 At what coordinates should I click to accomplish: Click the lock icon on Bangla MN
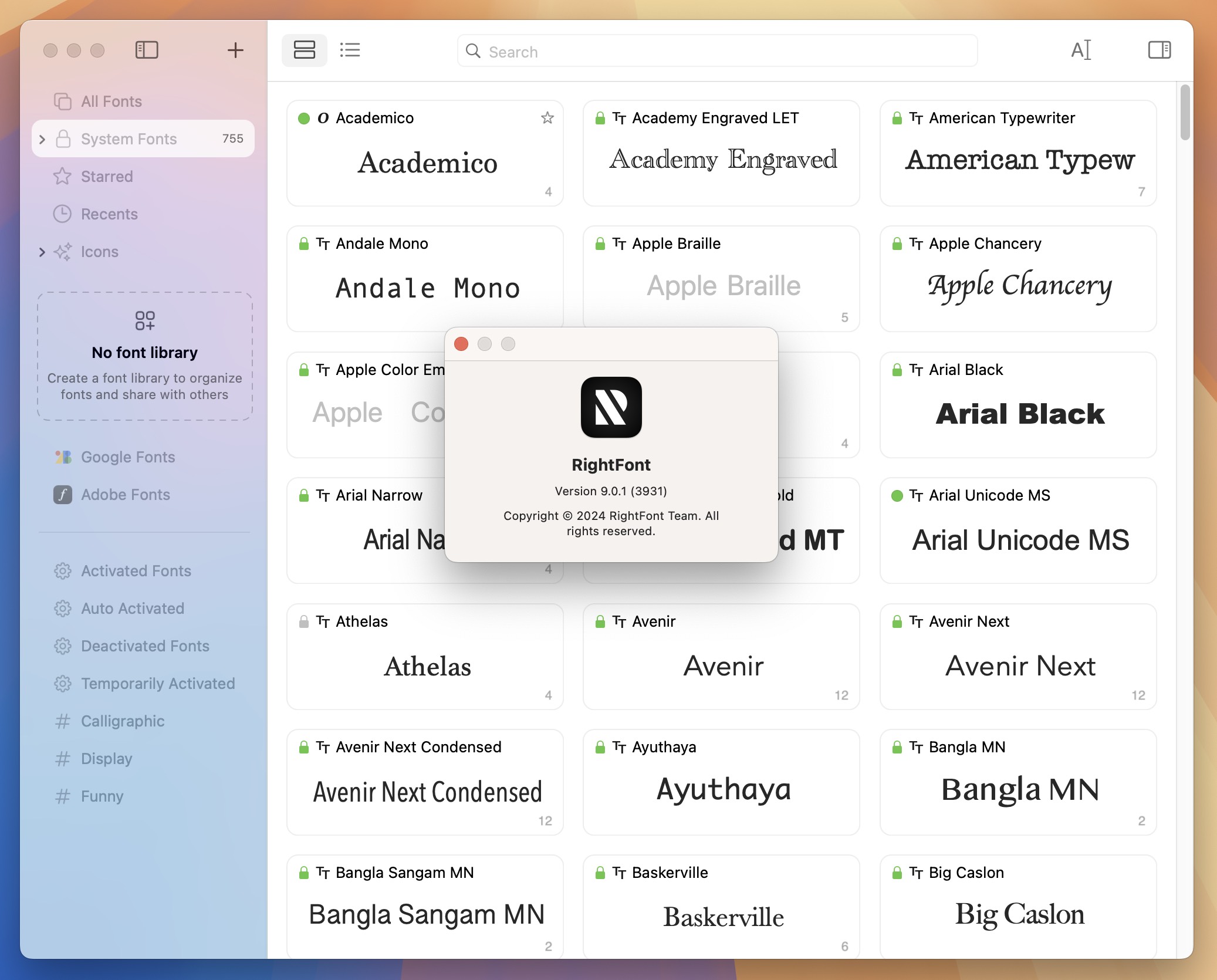point(897,747)
